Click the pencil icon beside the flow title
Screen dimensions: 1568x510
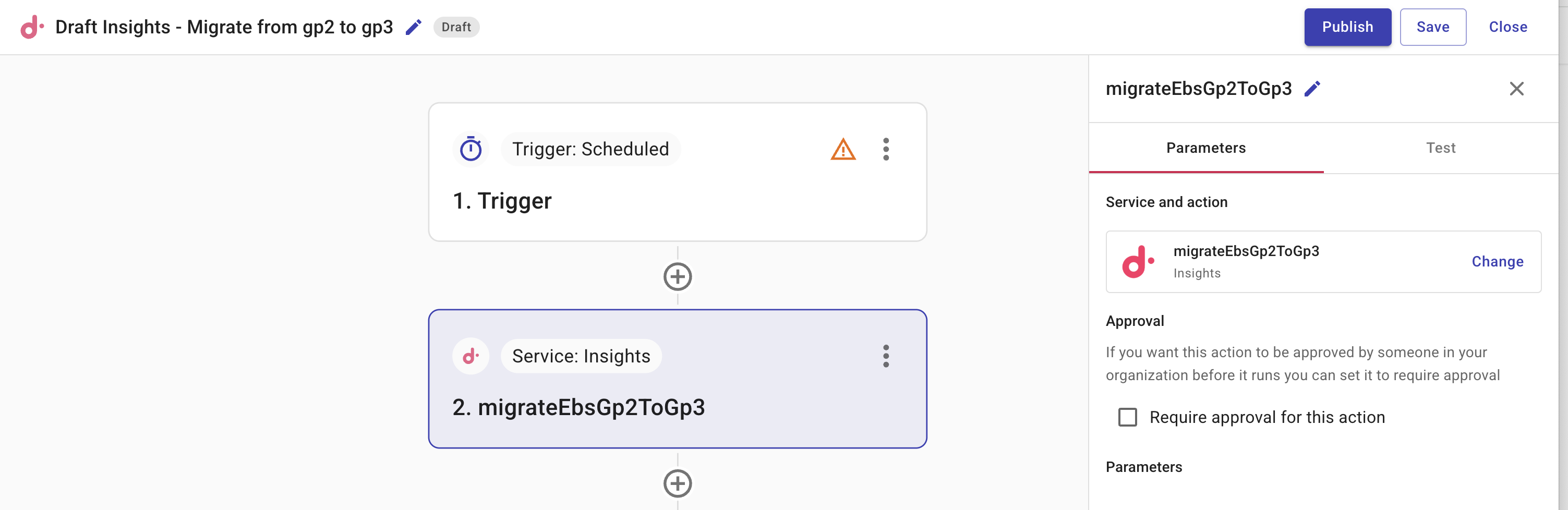click(413, 28)
